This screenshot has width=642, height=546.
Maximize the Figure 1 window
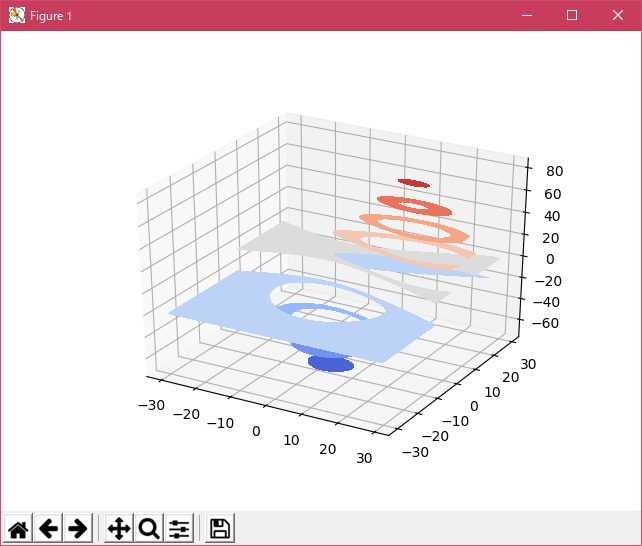click(571, 16)
